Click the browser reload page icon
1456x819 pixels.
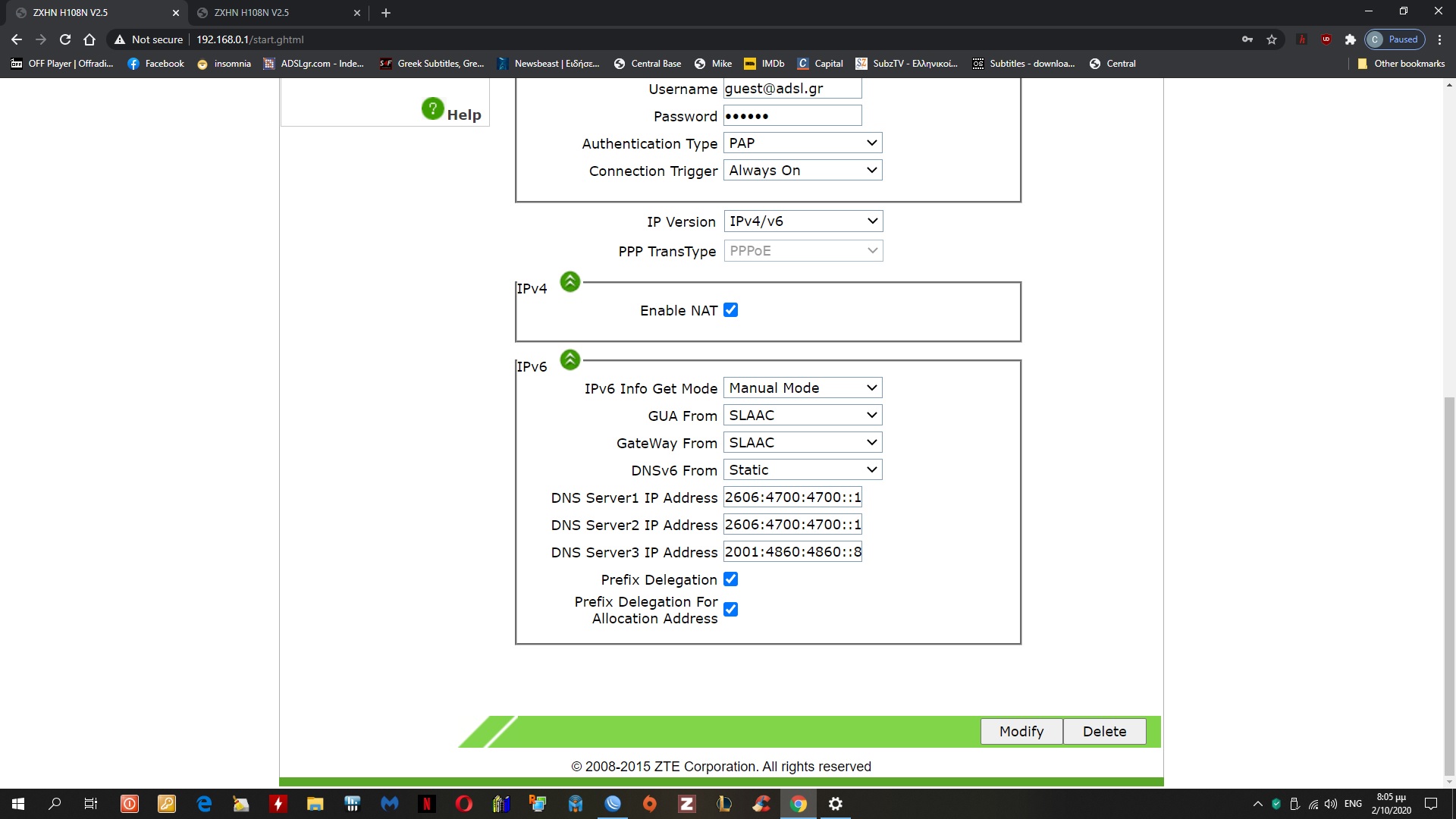click(x=65, y=39)
